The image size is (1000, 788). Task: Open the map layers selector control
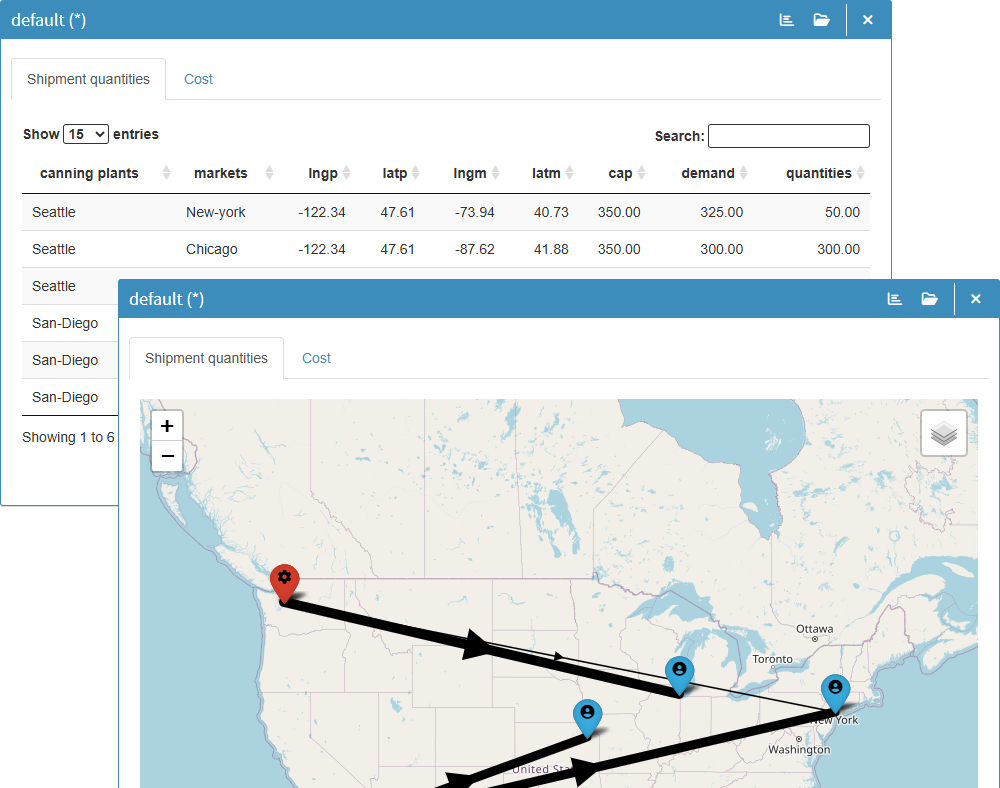tap(944, 432)
